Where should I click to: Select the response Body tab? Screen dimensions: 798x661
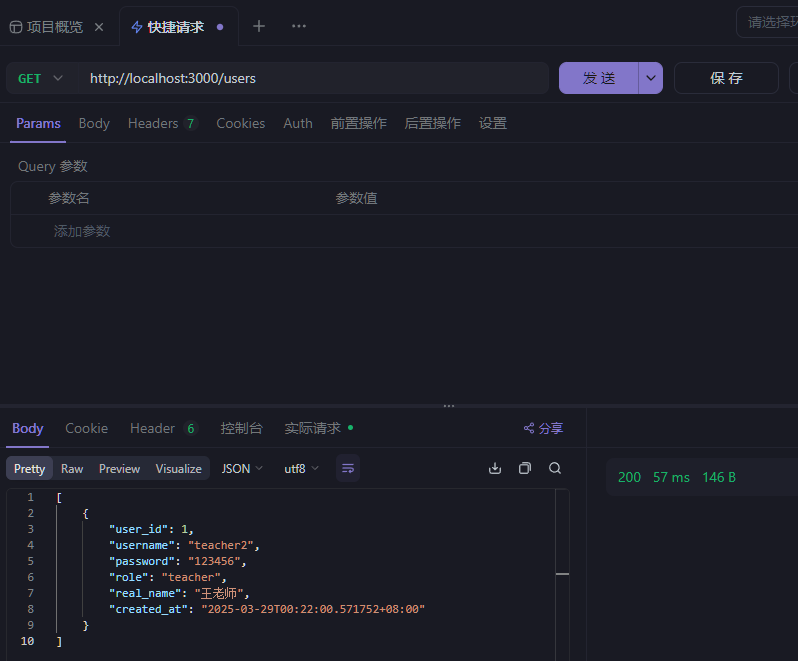[27, 428]
